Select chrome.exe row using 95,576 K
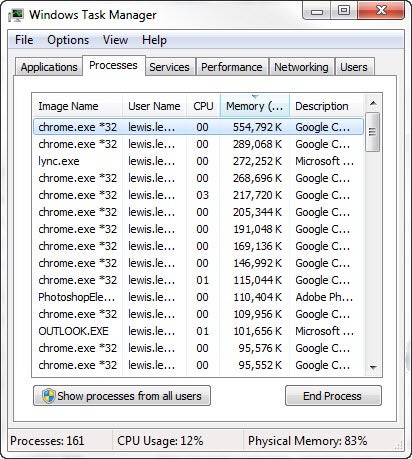 (198, 348)
